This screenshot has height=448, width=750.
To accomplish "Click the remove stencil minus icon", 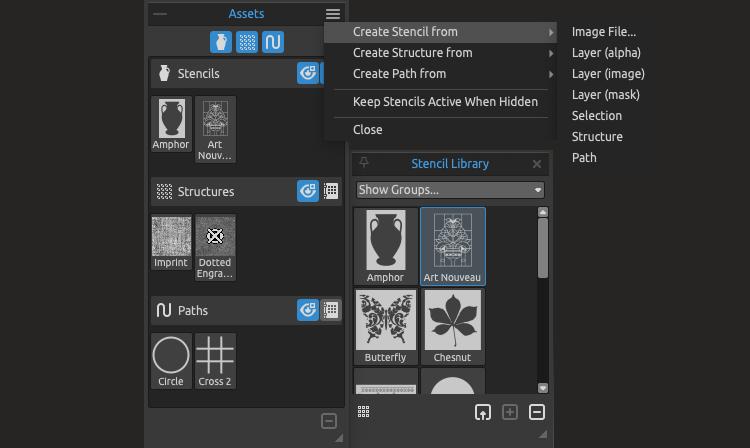I will [x=537, y=412].
